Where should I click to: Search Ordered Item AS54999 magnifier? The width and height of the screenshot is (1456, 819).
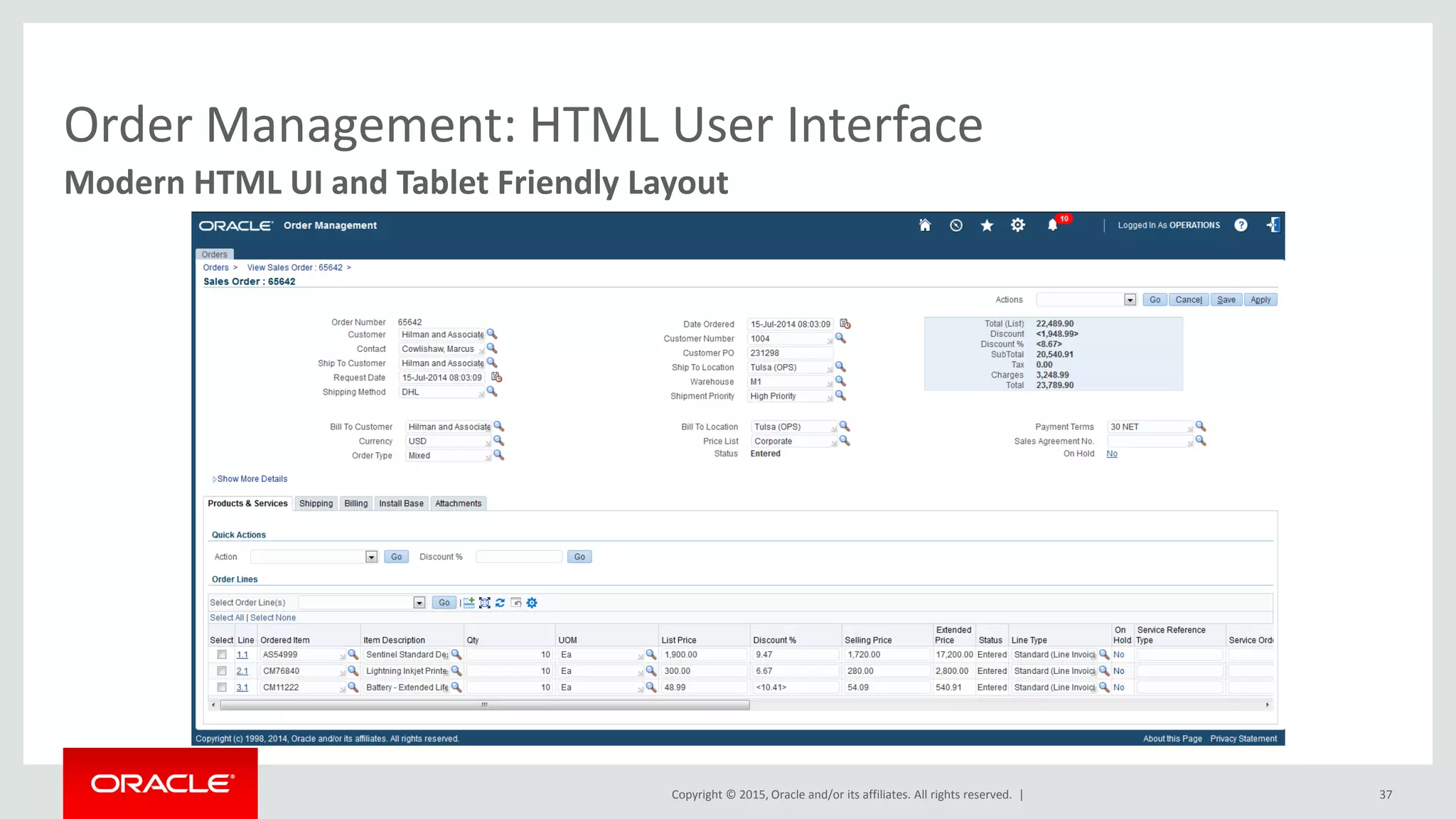353,654
